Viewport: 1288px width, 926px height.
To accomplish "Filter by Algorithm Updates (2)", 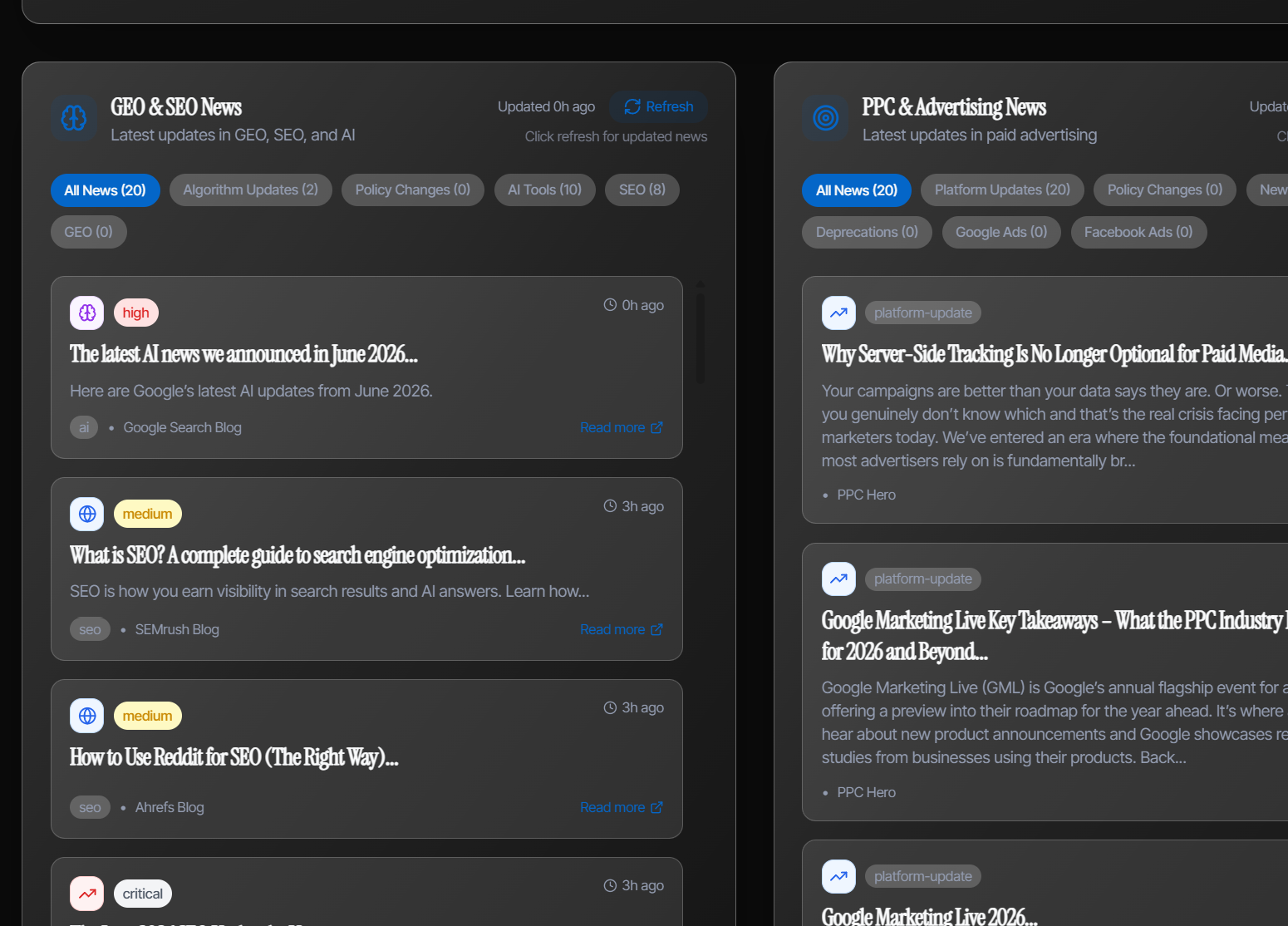I will (251, 190).
